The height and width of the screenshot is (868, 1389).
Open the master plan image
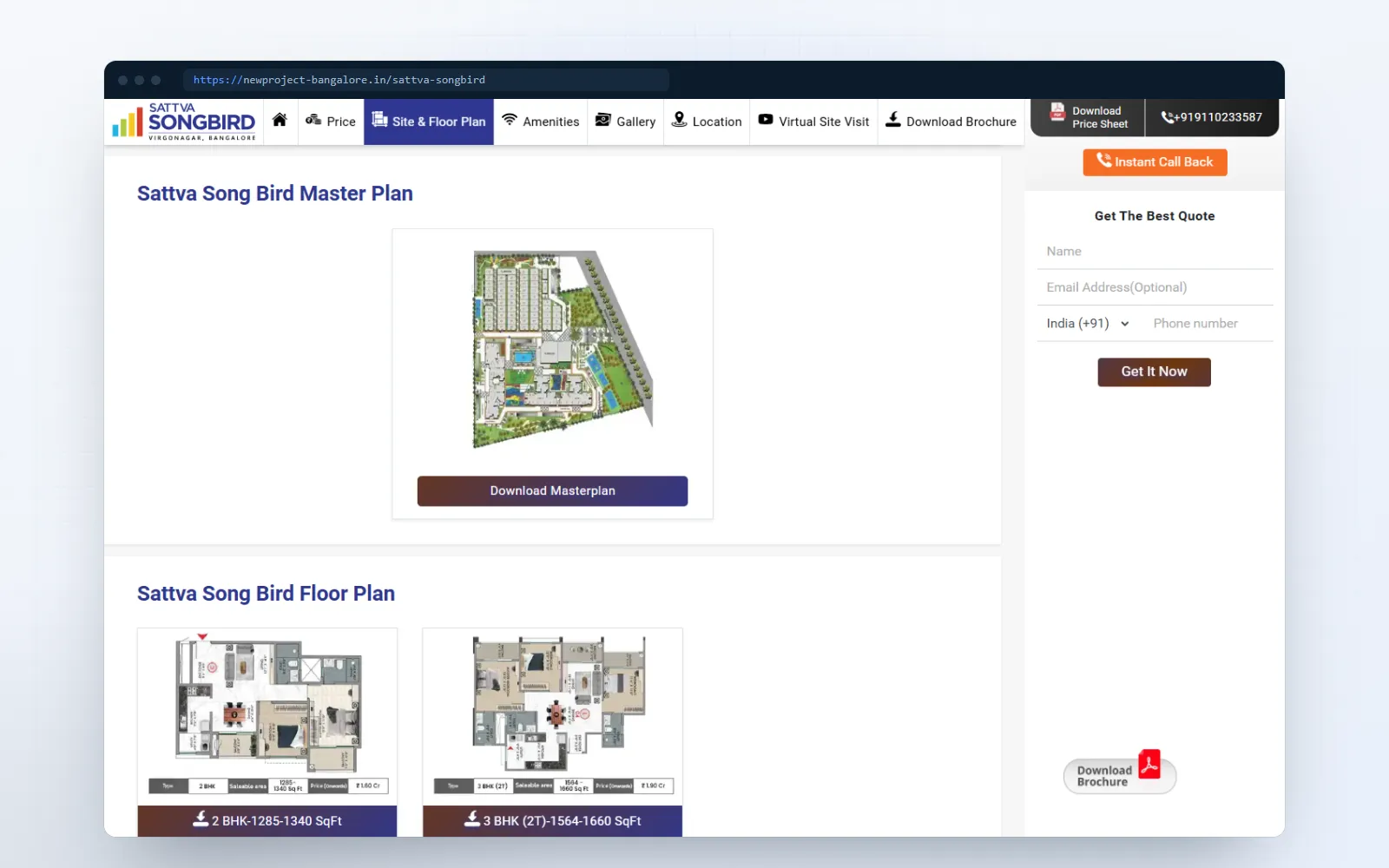point(562,350)
